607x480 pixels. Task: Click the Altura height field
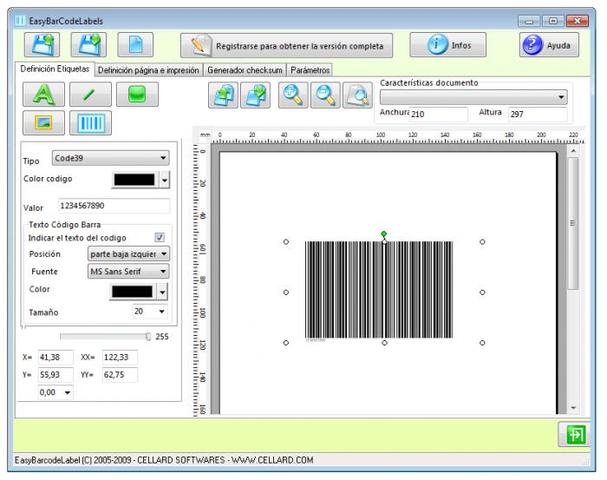(x=538, y=114)
